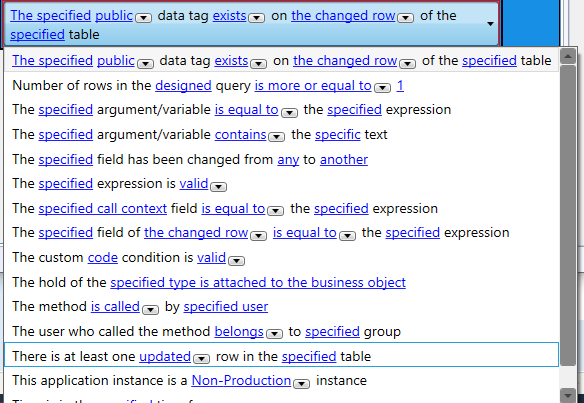Viewport: 584px width, 403px height.
Task: Expand the 'Non-Production' instance dropdown
Action: tap(302, 383)
